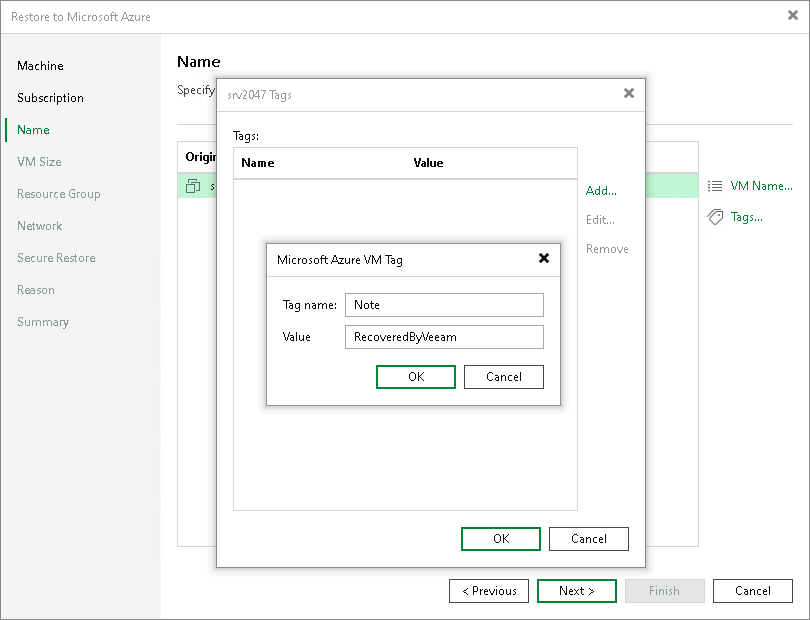
Task: Click Remove to delete a tag
Action: [606, 248]
